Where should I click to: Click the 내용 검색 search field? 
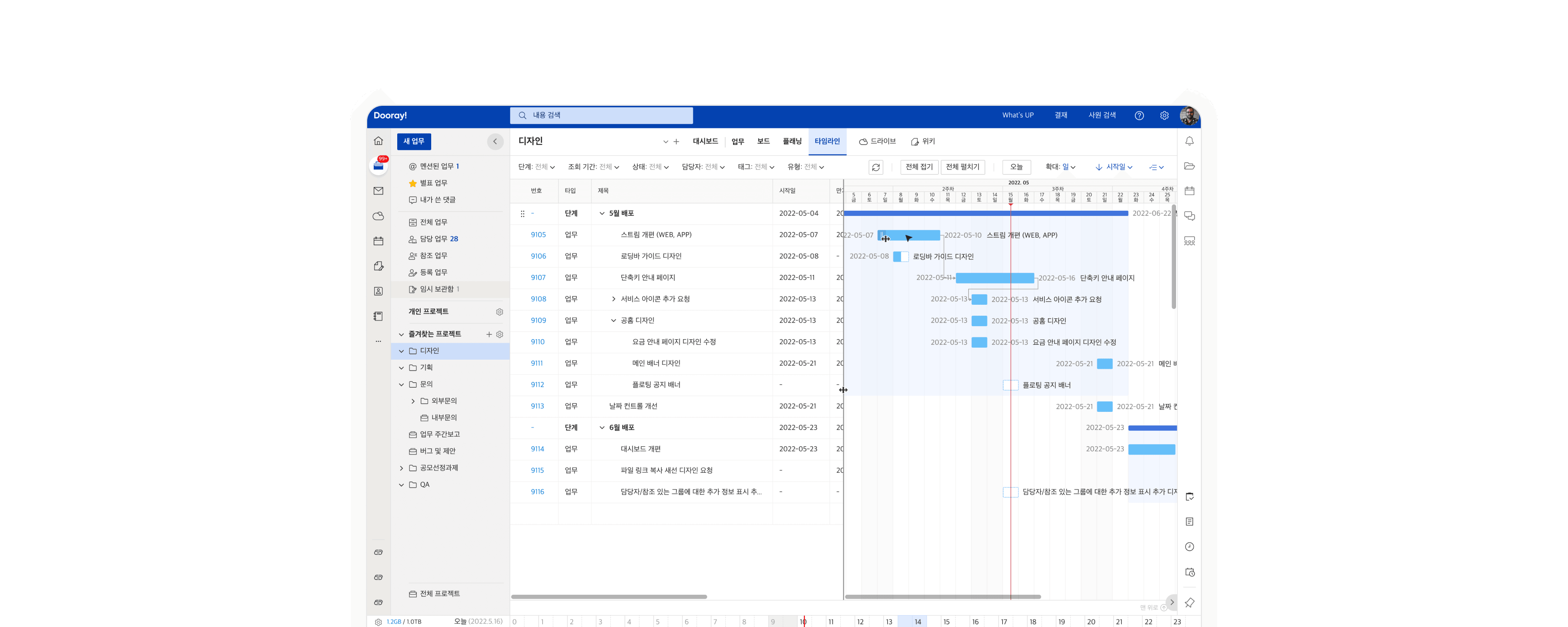(601, 115)
